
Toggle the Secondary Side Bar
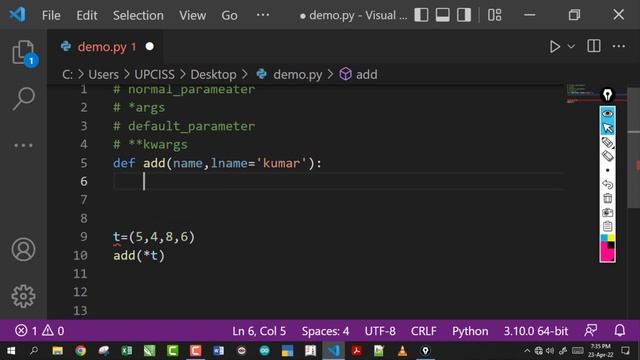(464, 15)
